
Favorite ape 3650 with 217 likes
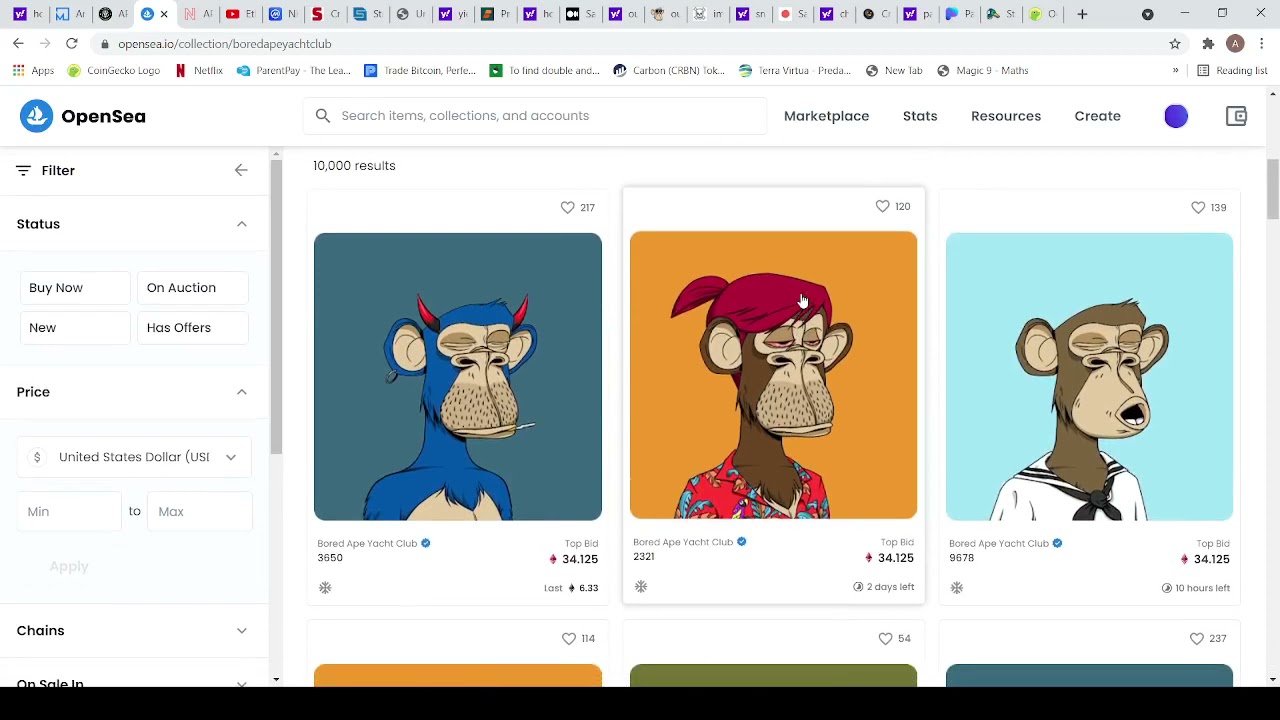click(568, 207)
